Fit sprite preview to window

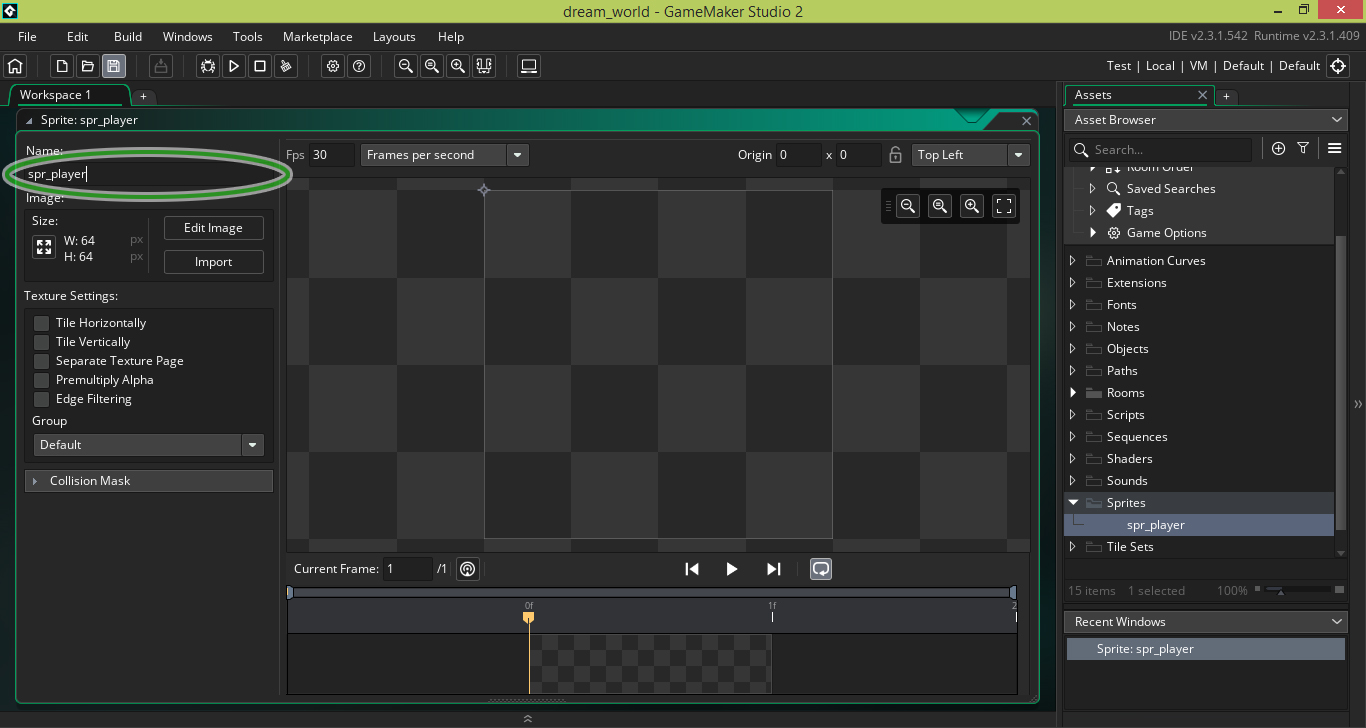click(1004, 206)
